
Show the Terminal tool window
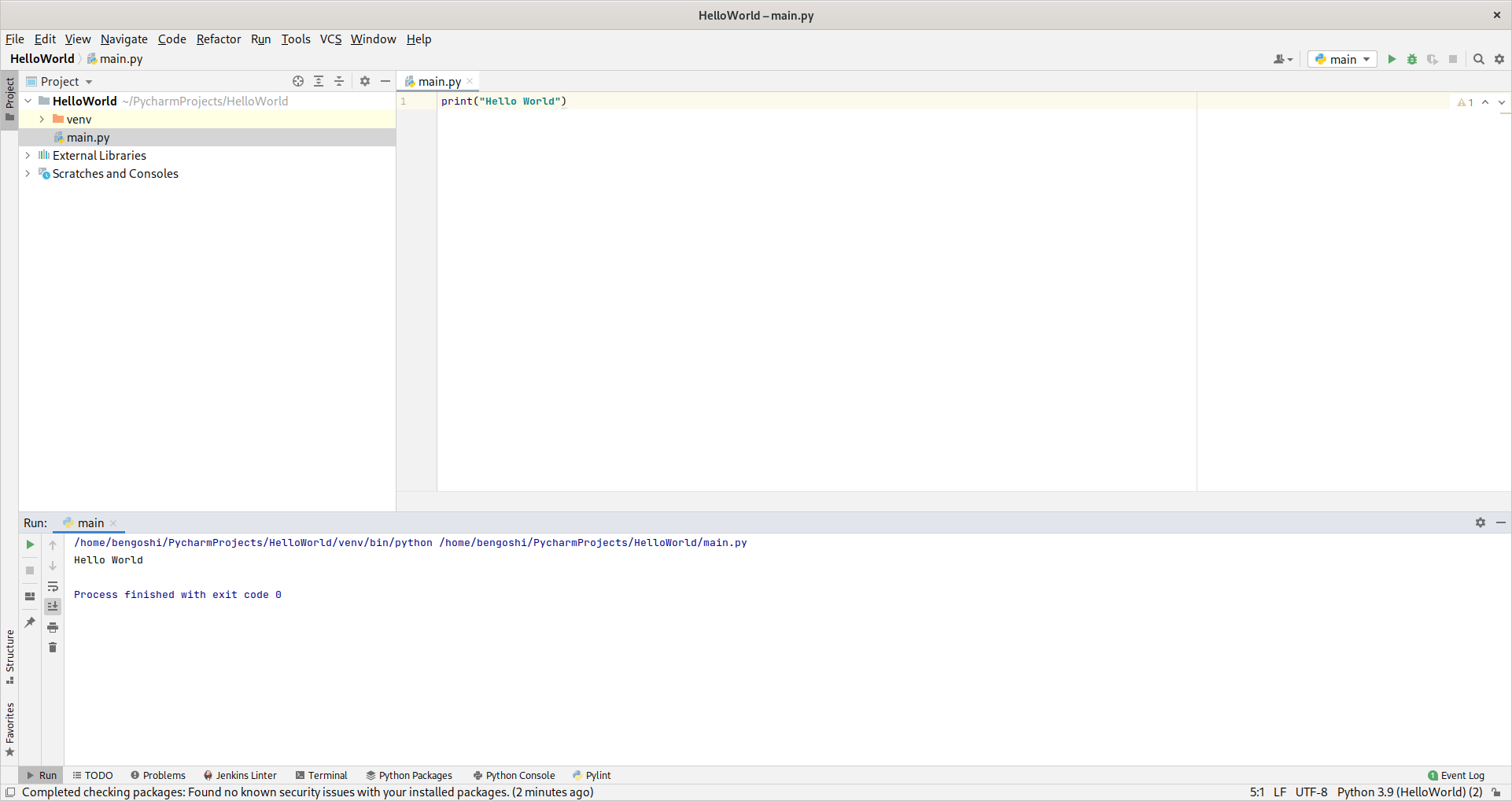coord(322,775)
